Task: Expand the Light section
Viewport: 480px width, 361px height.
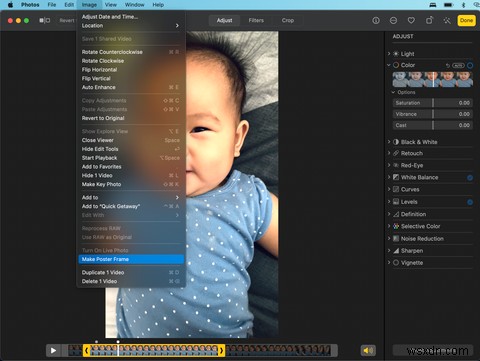Action: point(389,54)
